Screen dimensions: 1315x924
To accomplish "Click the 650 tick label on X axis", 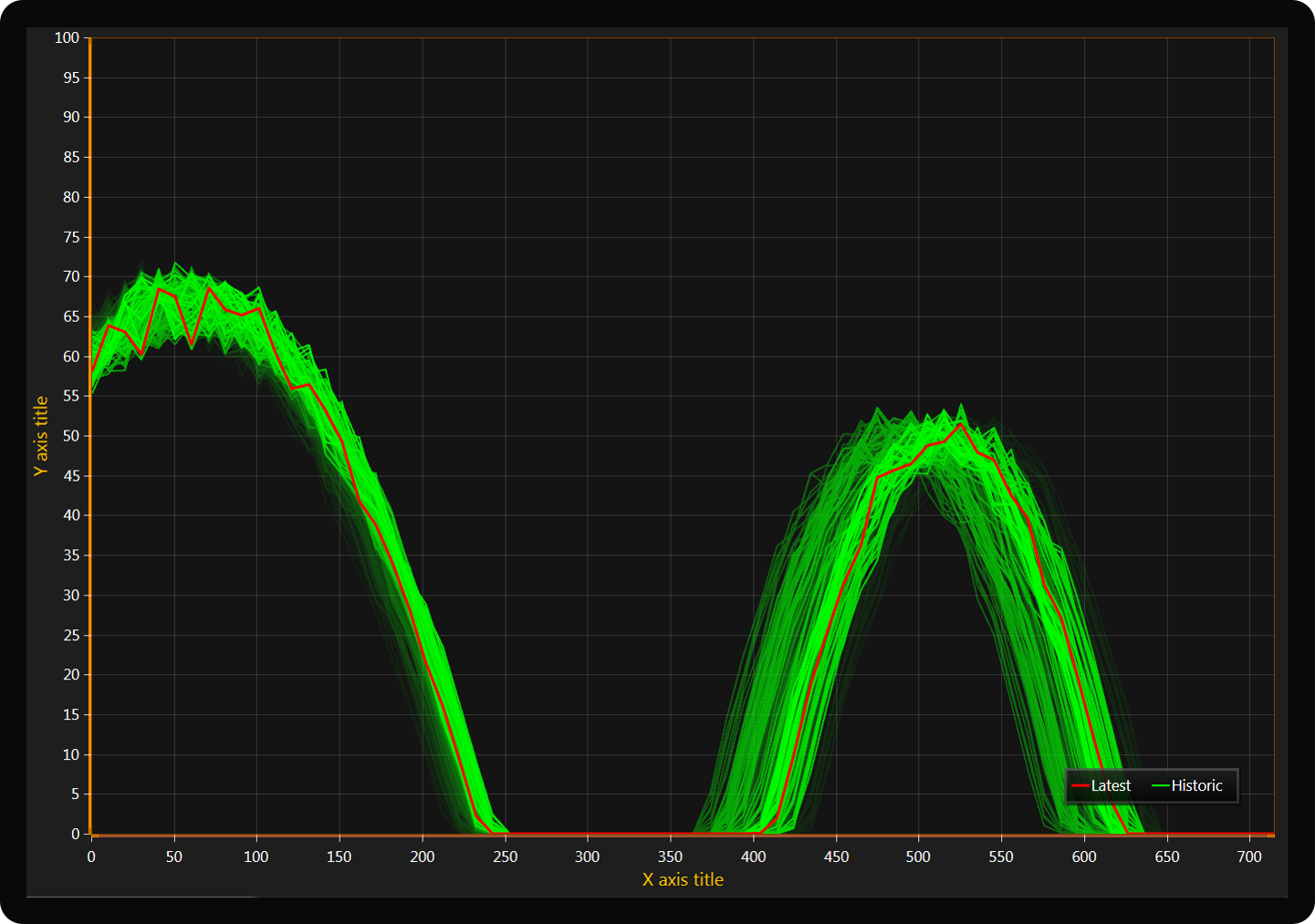I will coord(1167,857).
